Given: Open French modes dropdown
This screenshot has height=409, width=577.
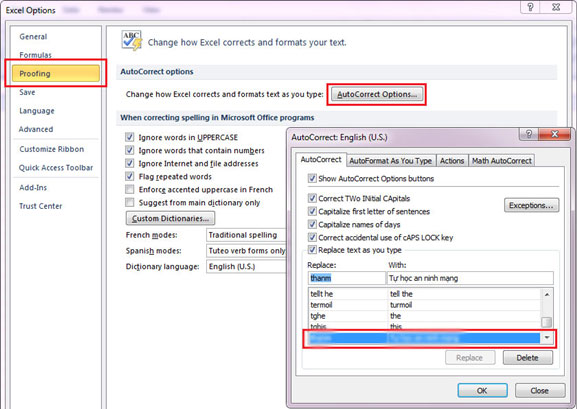Looking at the screenshot, I should (x=246, y=235).
